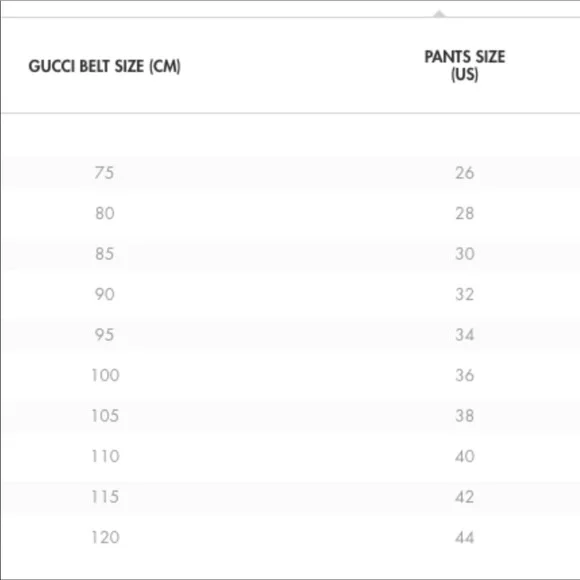The height and width of the screenshot is (580, 580).
Task: Click pants size 26
Action: pos(465,173)
